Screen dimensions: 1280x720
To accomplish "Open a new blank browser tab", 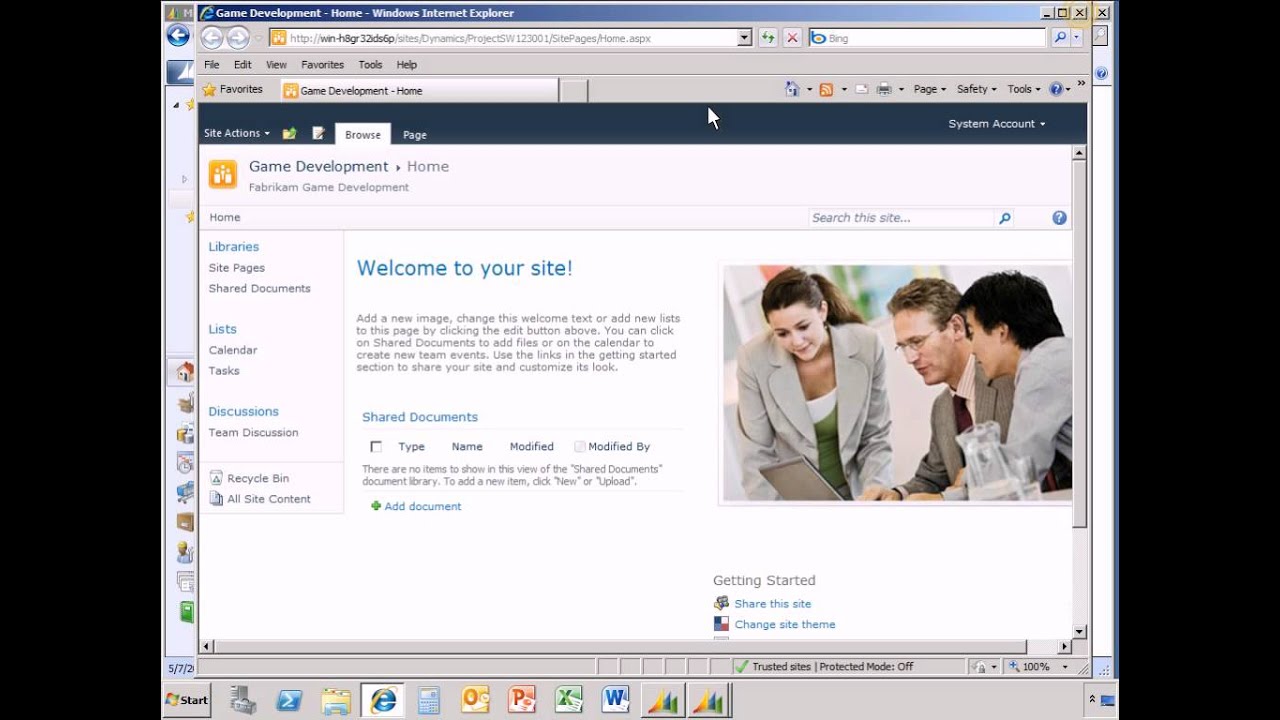I will pyautogui.click(x=574, y=90).
